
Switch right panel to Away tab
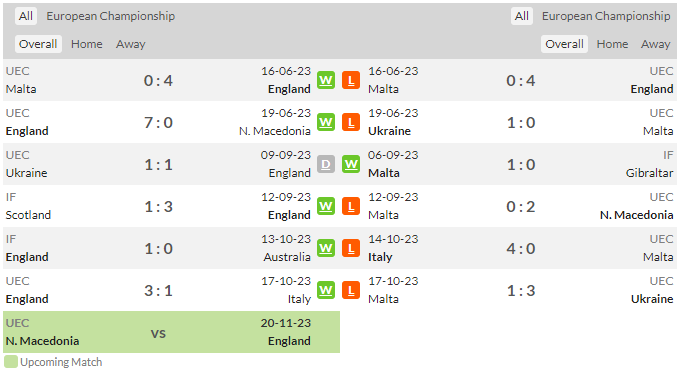pyautogui.click(x=656, y=44)
